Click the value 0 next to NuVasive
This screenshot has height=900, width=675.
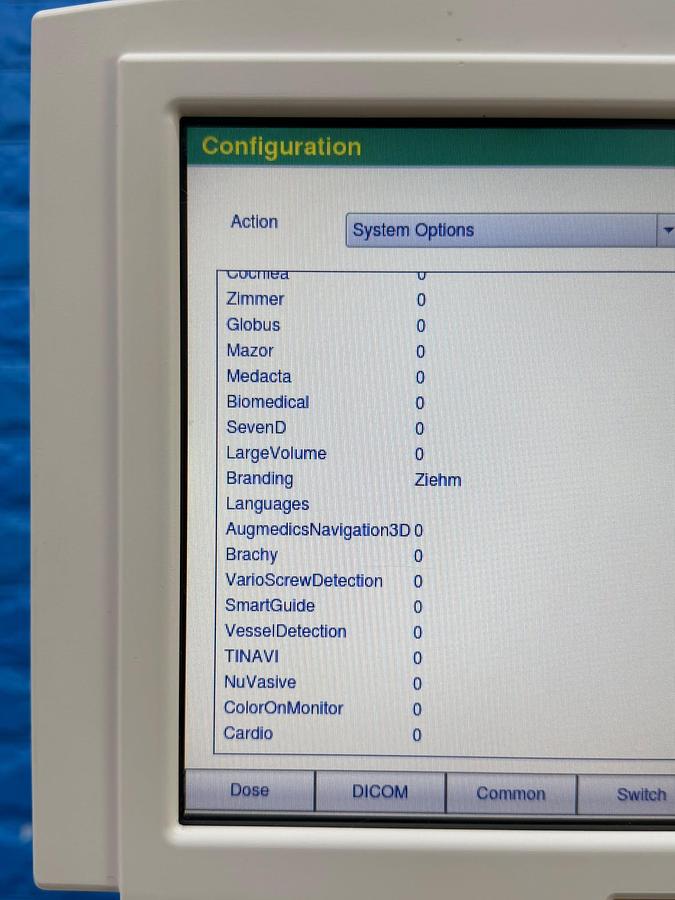coord(417,684)
